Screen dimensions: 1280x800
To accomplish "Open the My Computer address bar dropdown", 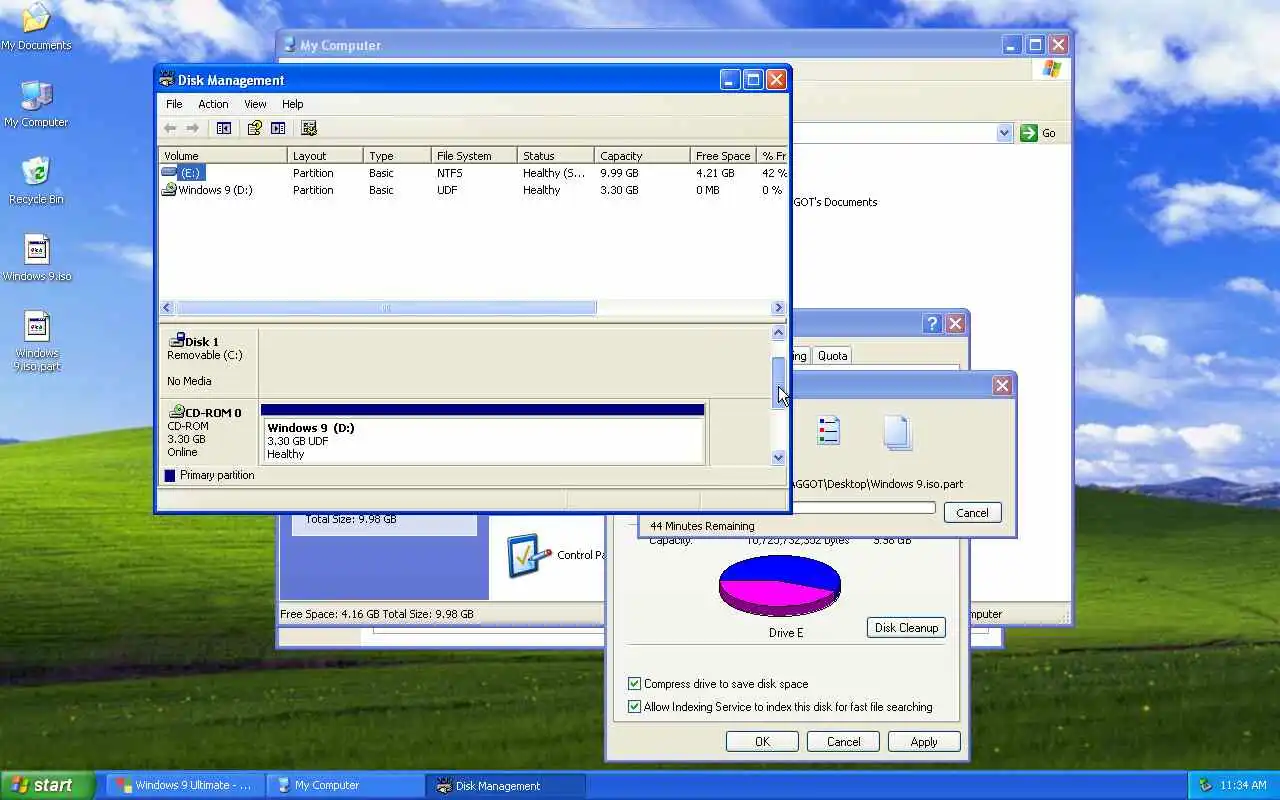I will click(1005, 133).
